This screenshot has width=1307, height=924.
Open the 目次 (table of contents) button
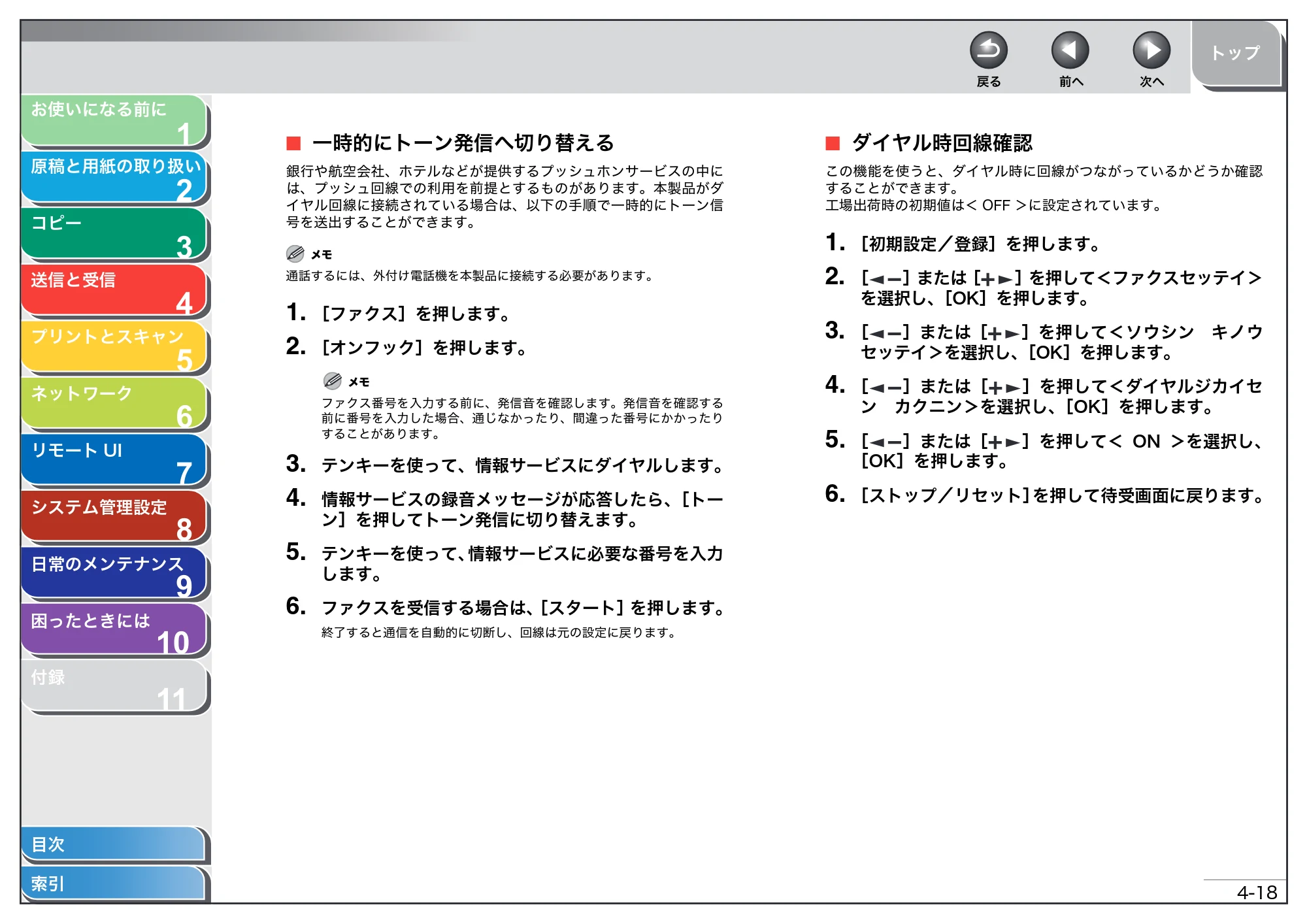pos(112,844)
